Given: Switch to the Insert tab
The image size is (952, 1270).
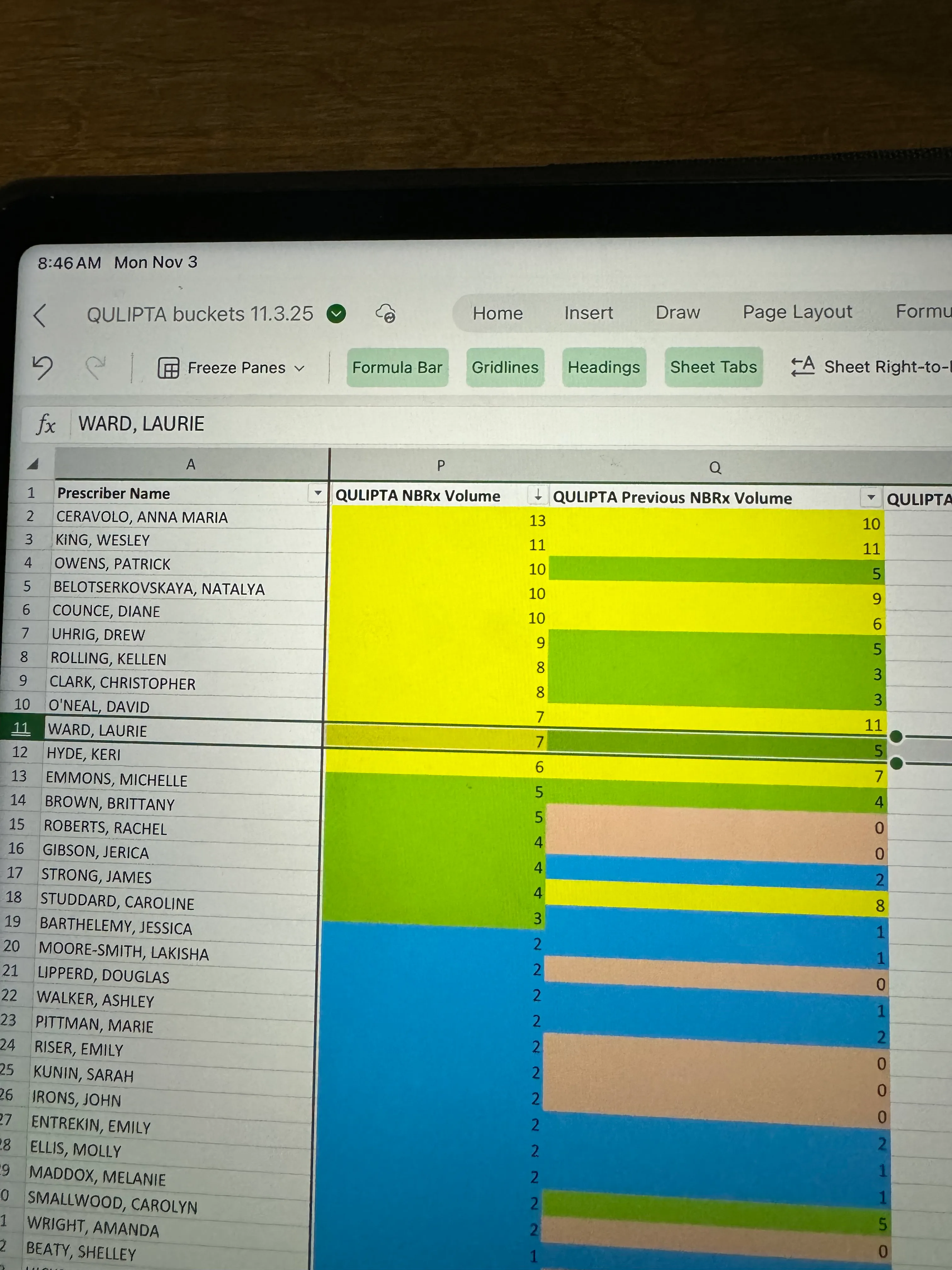Looking at the screenshot, I should coord(588,313).
